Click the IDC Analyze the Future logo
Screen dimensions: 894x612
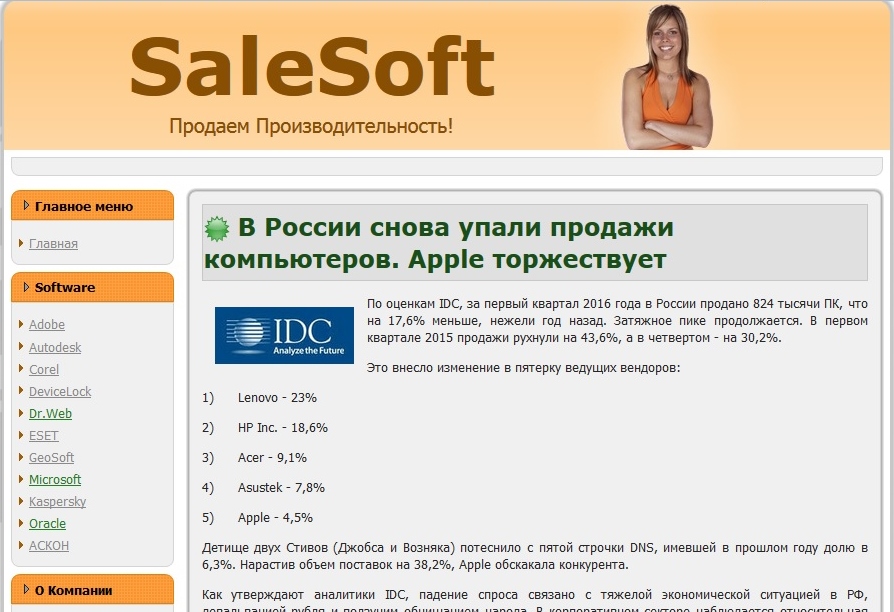tap(285, 335)
